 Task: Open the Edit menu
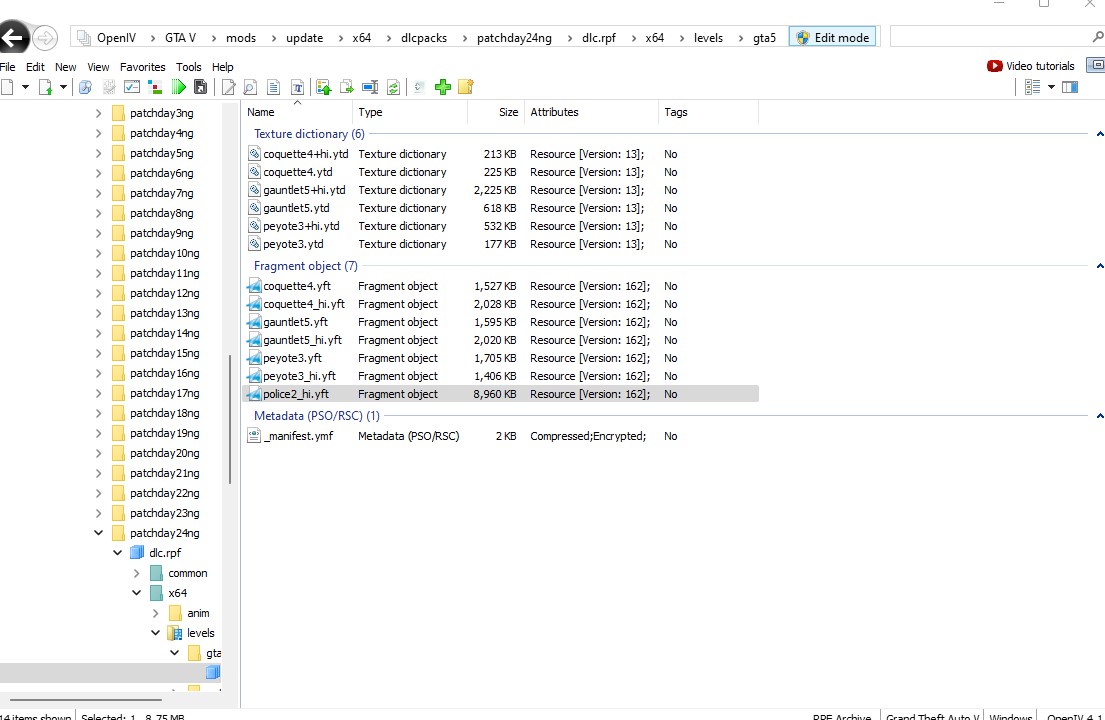pos(35,67)
